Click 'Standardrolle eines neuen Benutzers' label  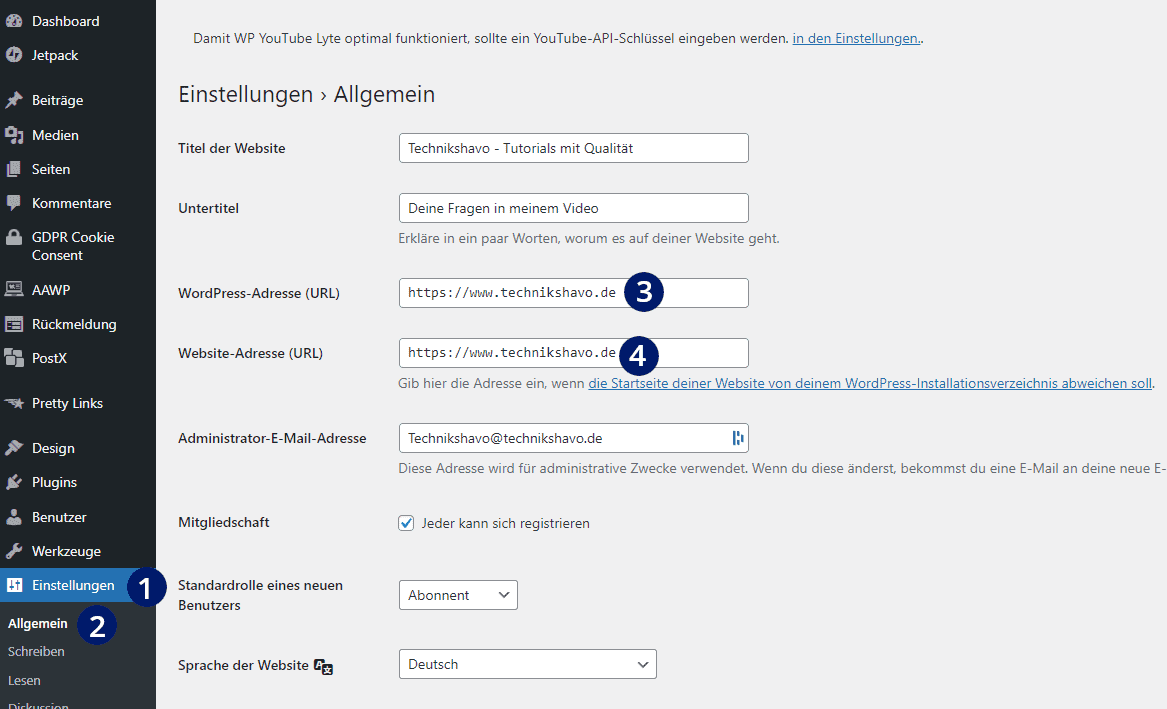(x=260, y=595)
